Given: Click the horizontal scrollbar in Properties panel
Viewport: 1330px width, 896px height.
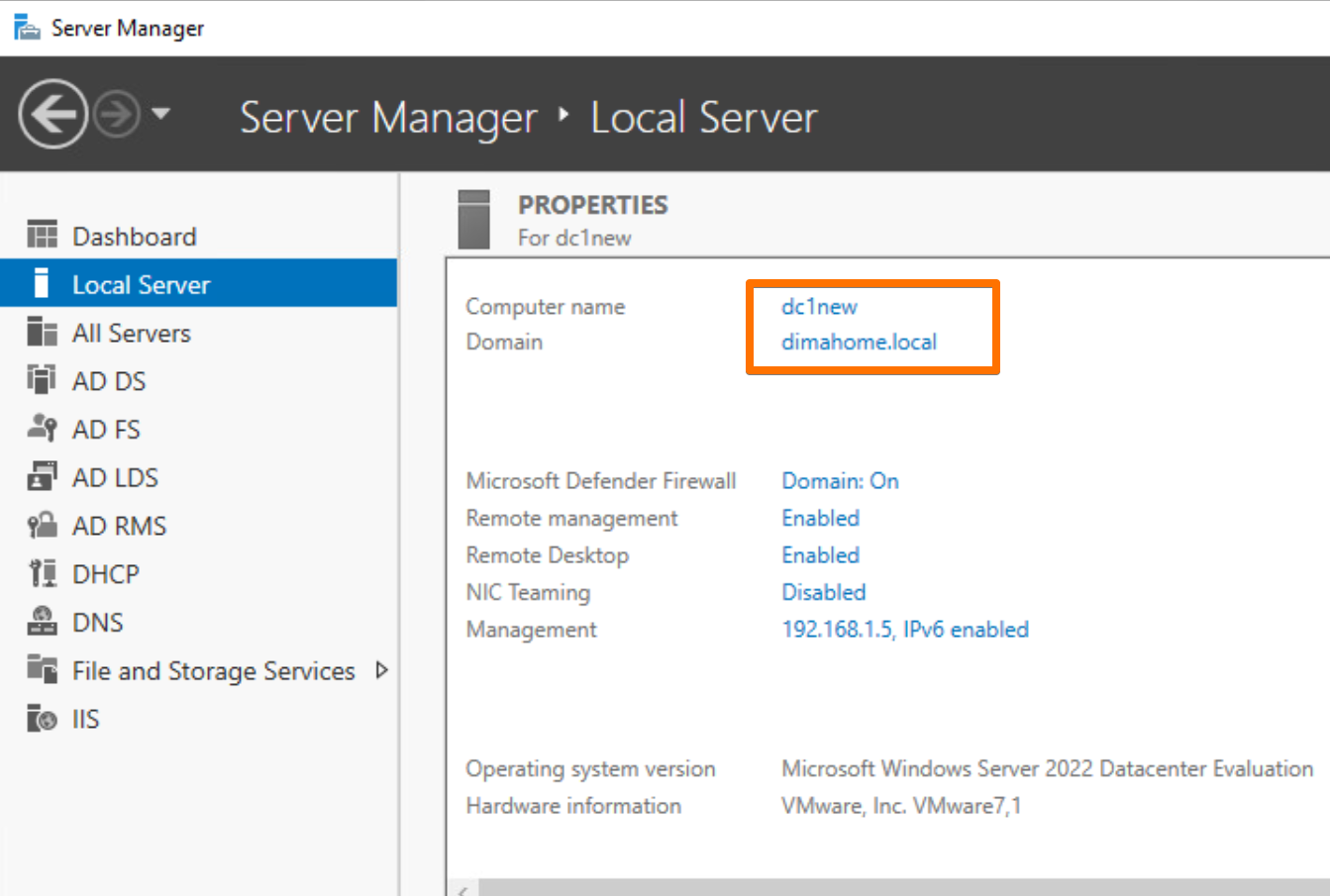Looking at the screenshot, I should tap(891, 887).
